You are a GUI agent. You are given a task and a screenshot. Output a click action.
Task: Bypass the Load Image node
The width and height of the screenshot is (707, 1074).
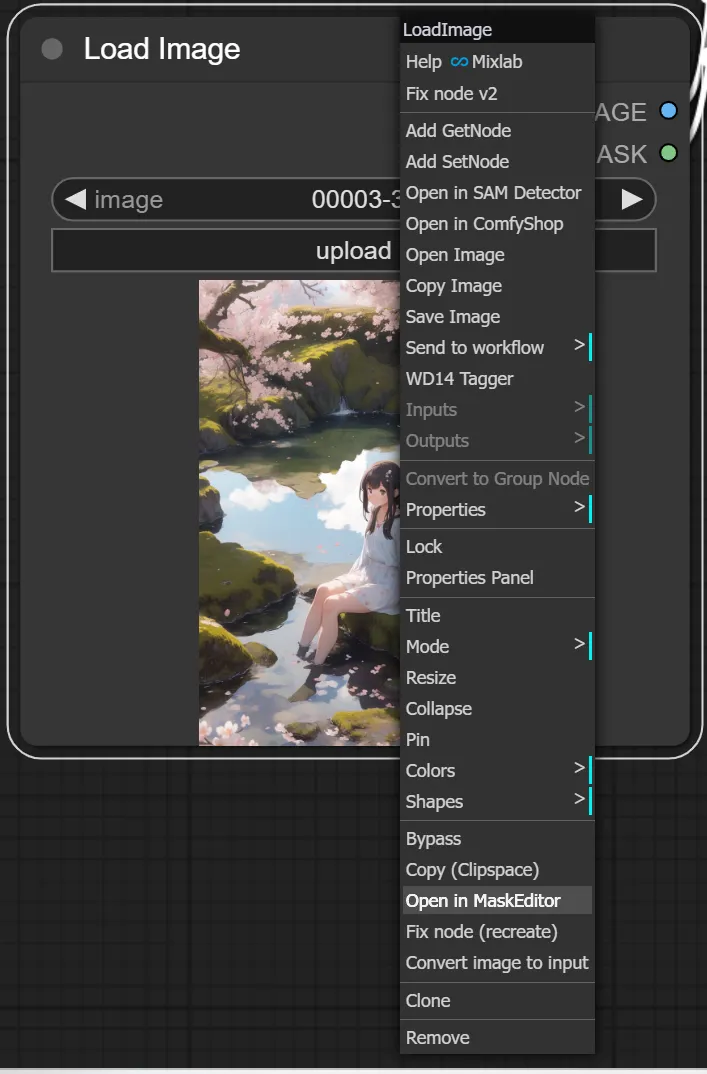[497, 839]
